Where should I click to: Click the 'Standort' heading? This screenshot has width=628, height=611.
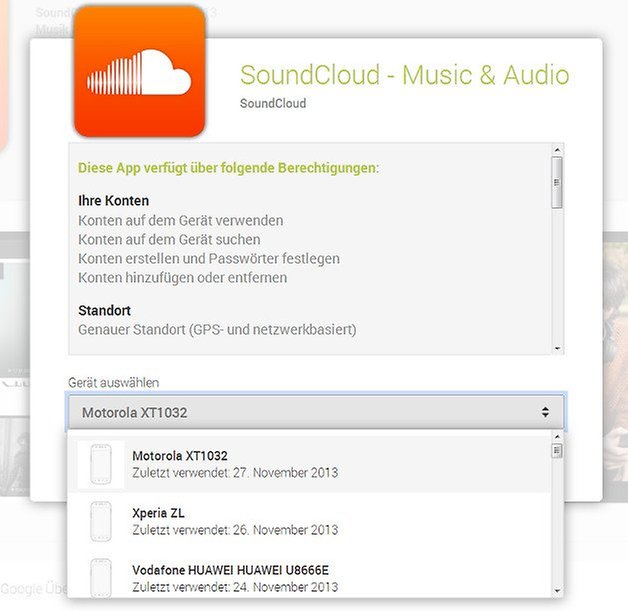[x=105, y=310]
